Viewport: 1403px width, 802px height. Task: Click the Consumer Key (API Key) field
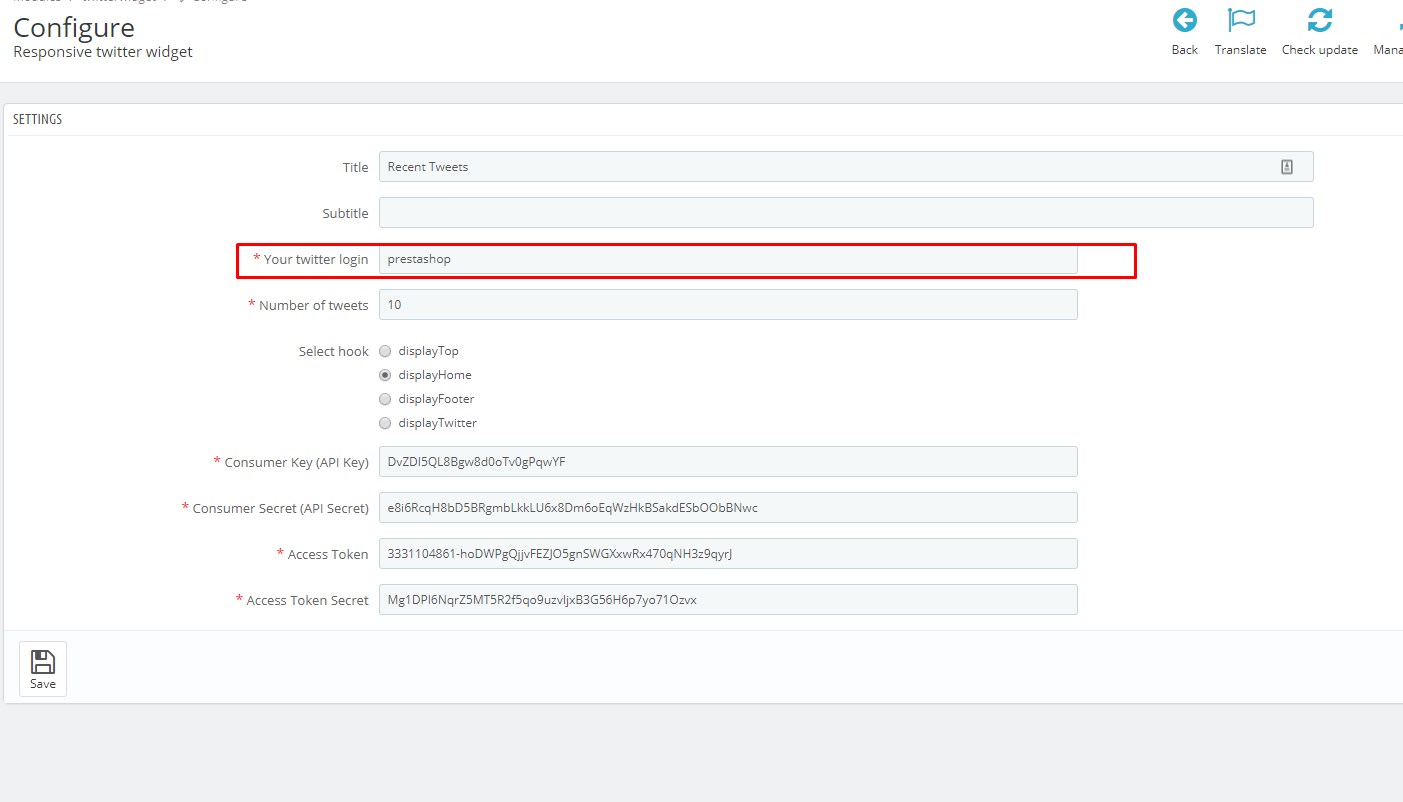727,462
